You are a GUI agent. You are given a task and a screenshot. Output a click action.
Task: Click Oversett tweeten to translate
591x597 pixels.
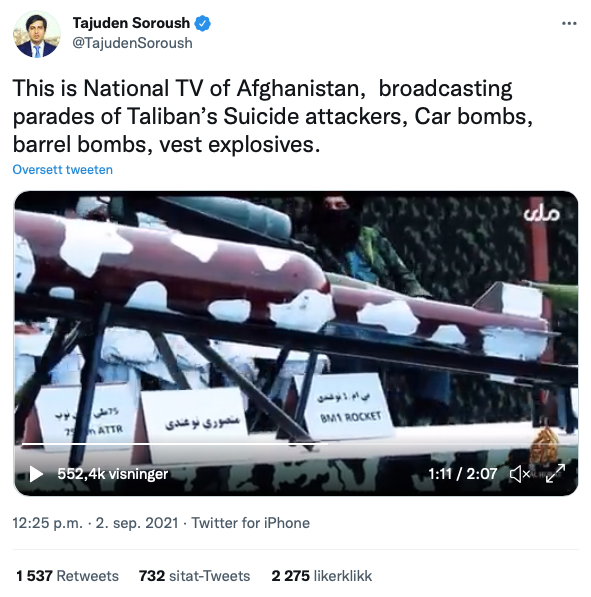click(x=63, y=169)
